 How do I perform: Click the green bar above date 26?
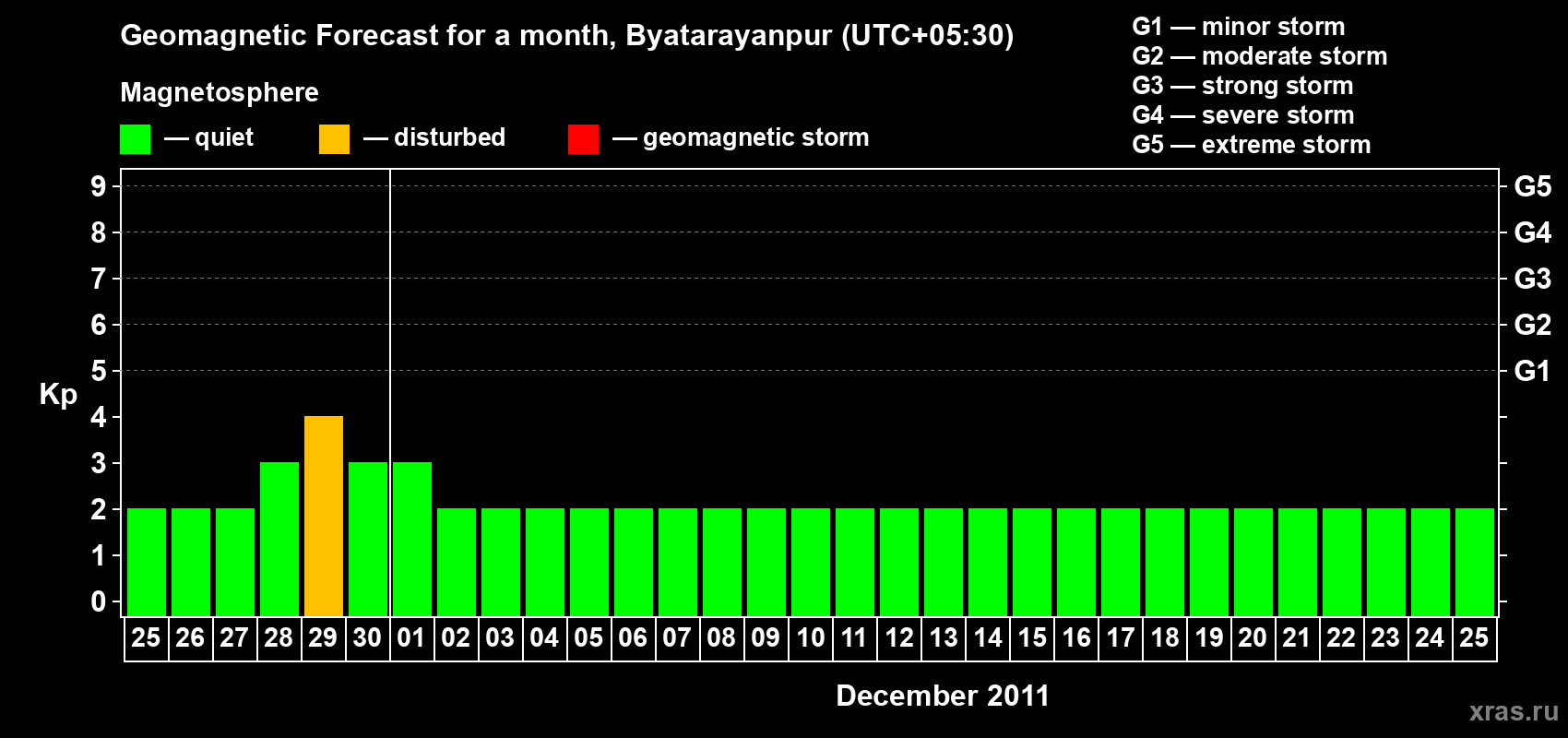coord(191,562)
